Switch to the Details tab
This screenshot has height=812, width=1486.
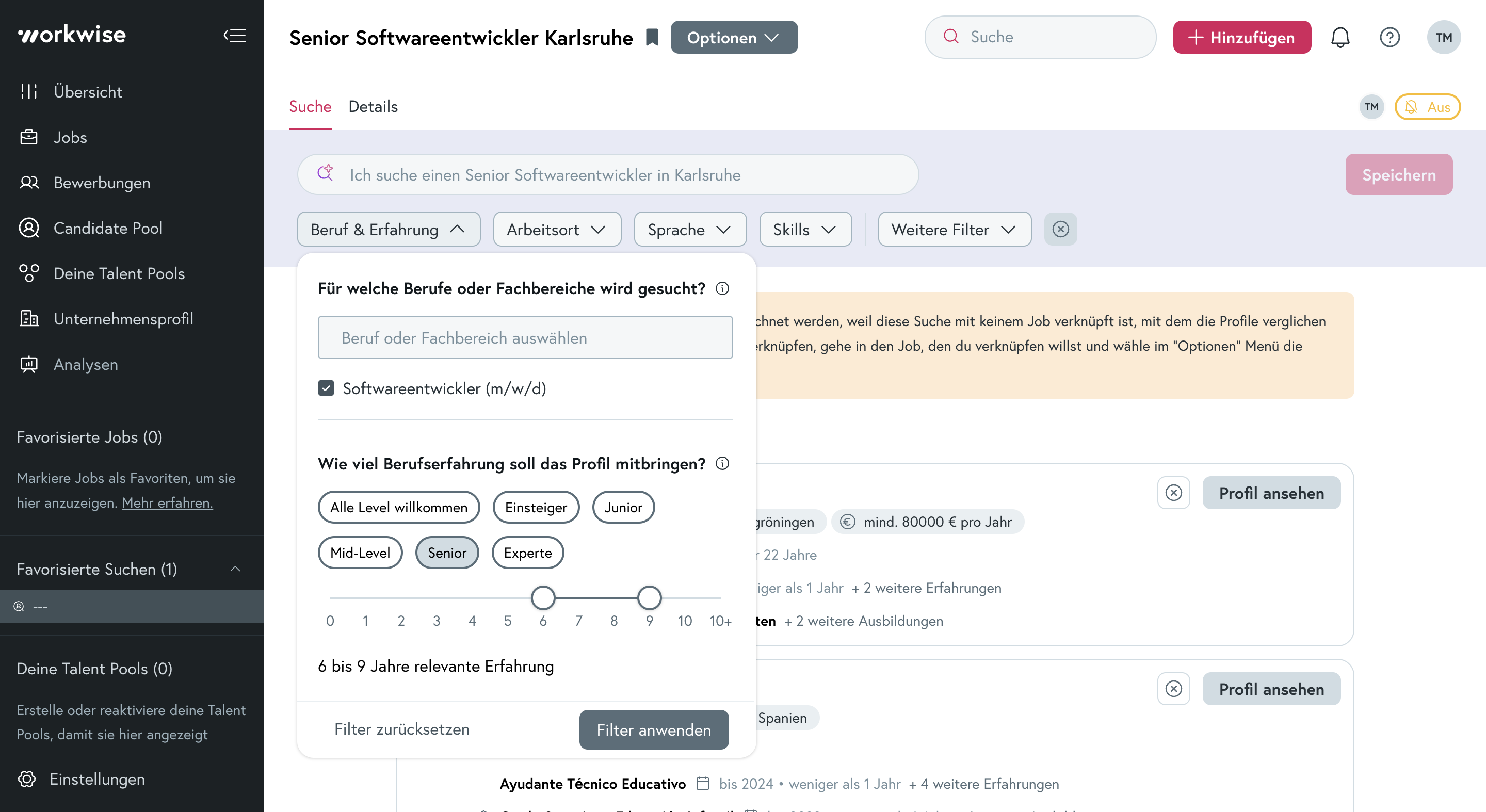(x=373, y=107)
